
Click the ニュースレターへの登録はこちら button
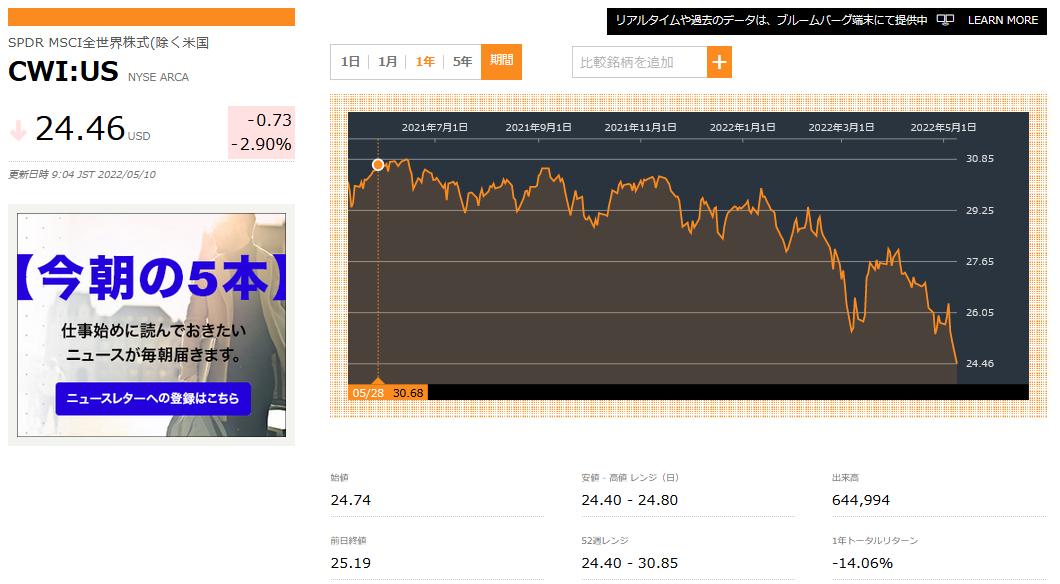(153, 399)
